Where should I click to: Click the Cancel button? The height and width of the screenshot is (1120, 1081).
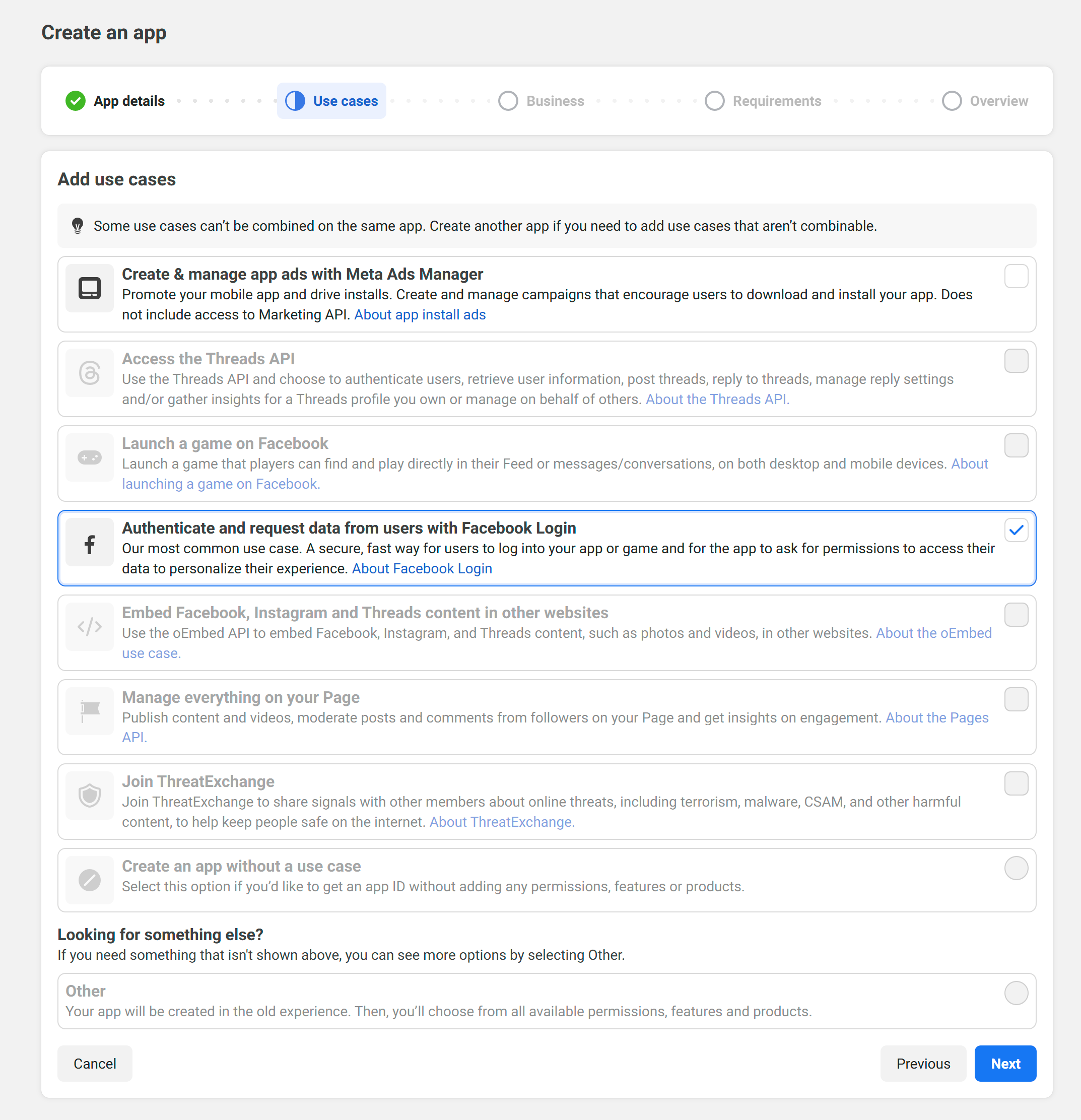95,1064
